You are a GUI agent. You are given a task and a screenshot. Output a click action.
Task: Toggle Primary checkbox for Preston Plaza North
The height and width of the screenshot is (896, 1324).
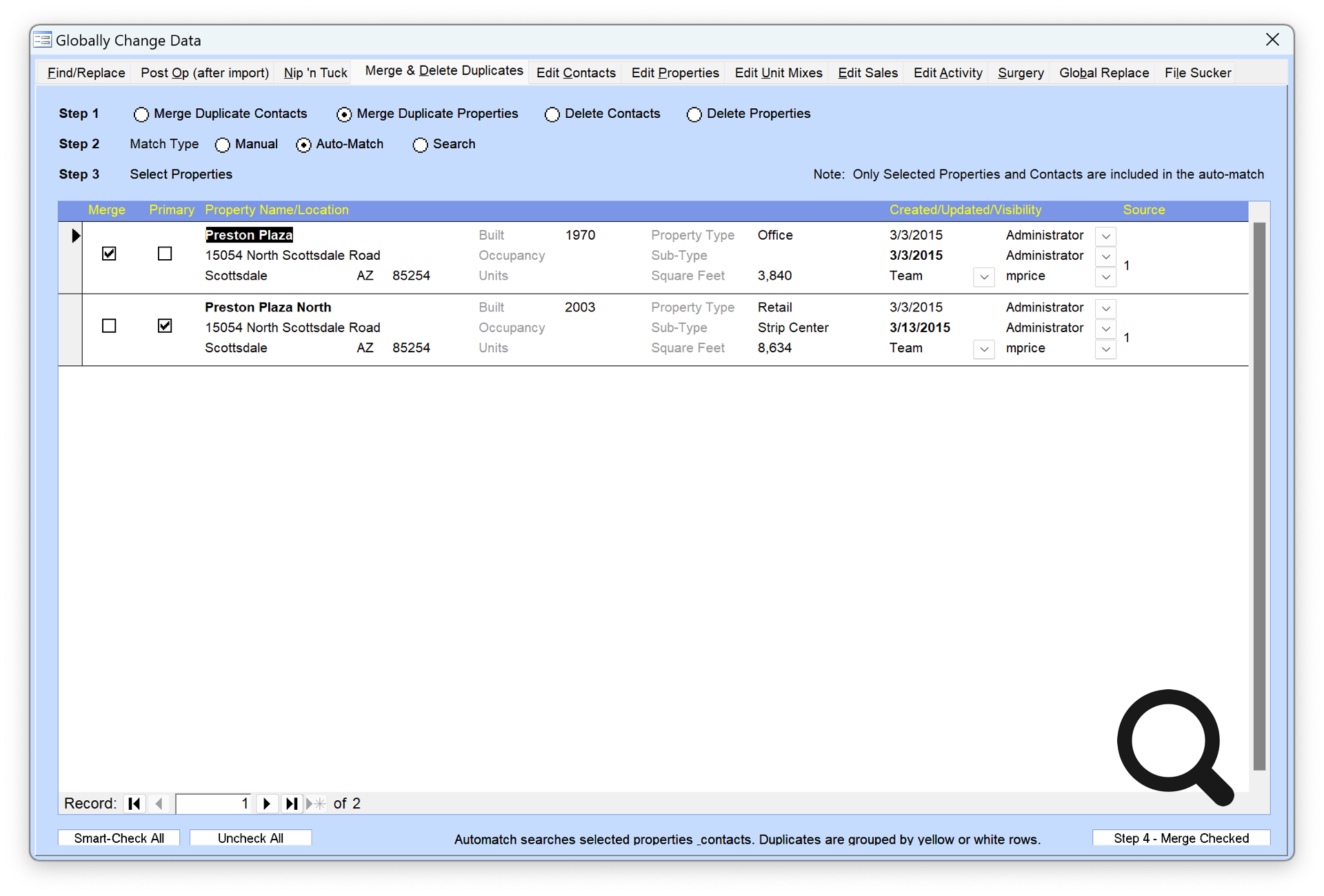(x=164, y=327)
